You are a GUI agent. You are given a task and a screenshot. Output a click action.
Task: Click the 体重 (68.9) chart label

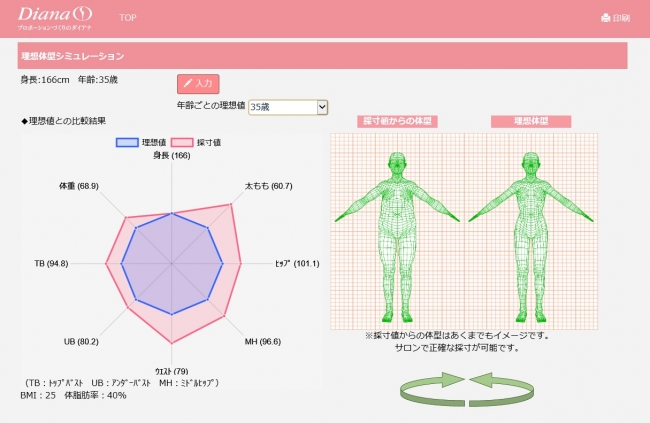pos(79,187)
